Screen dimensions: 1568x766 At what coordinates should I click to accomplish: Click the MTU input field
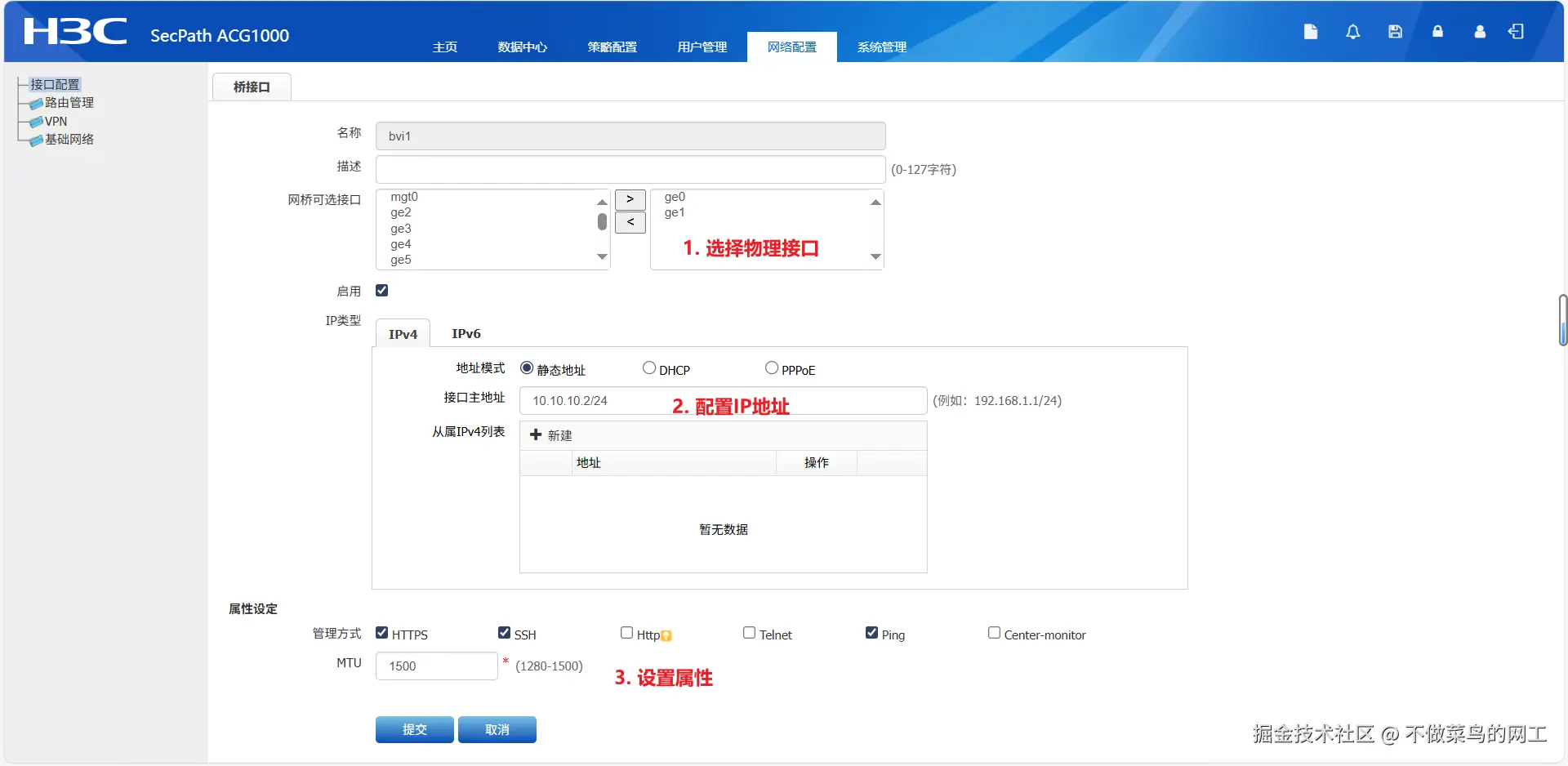coord(436,666)
